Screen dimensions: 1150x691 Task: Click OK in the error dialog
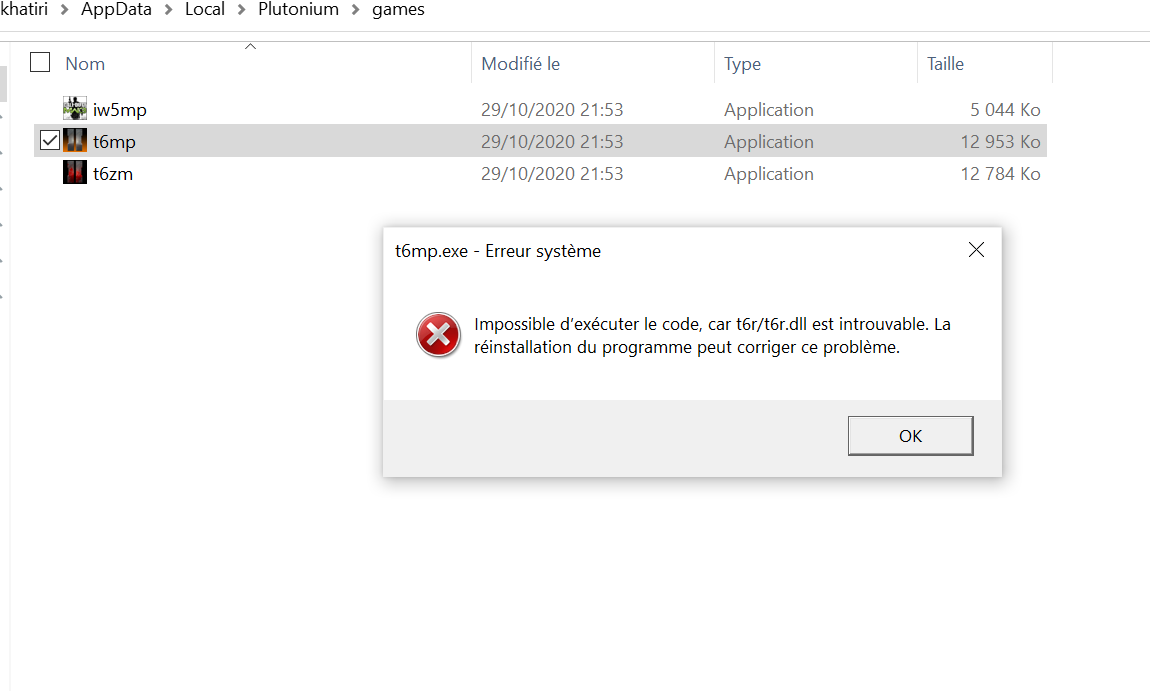coord(910,436)
